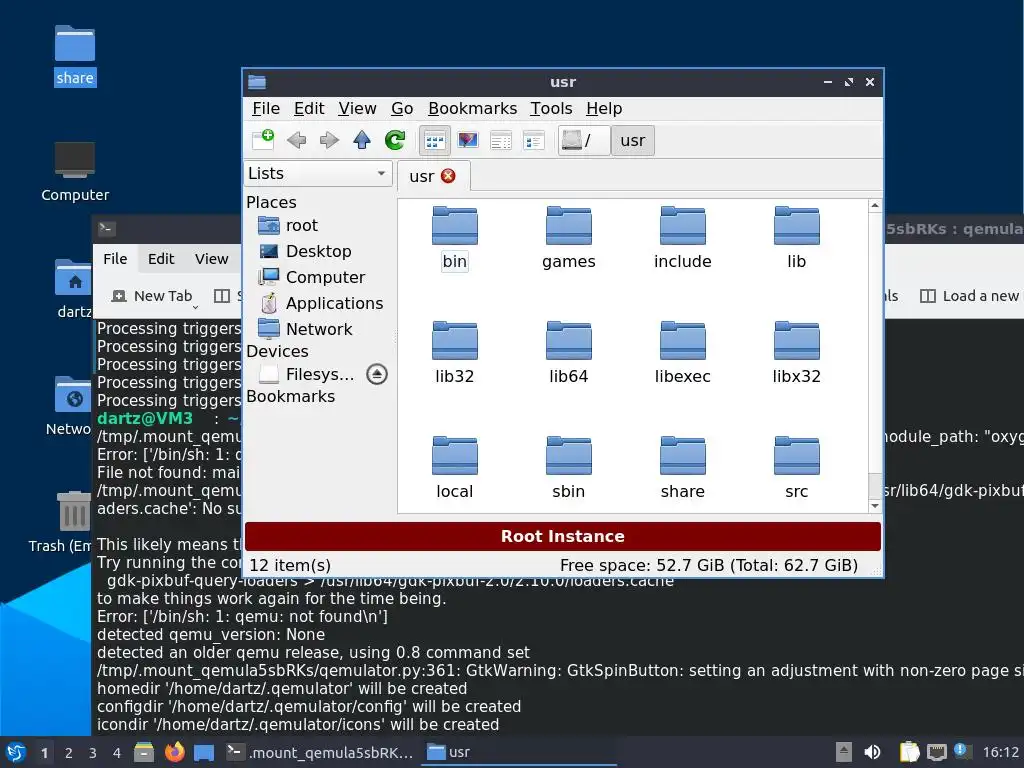Screen dimensions: 1024x768
Task: Click the folder view scroll up arrow
Action: tap(875, 206)
